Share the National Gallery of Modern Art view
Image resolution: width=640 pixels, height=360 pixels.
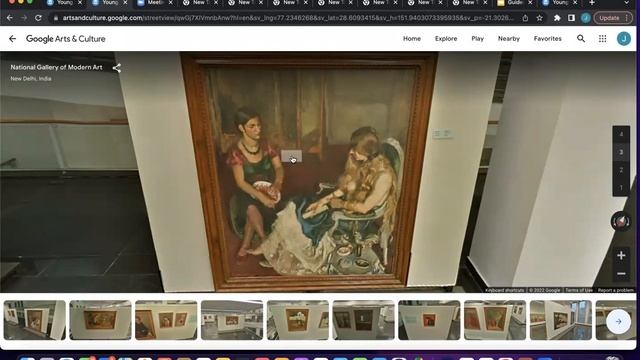tap(117, 68)
